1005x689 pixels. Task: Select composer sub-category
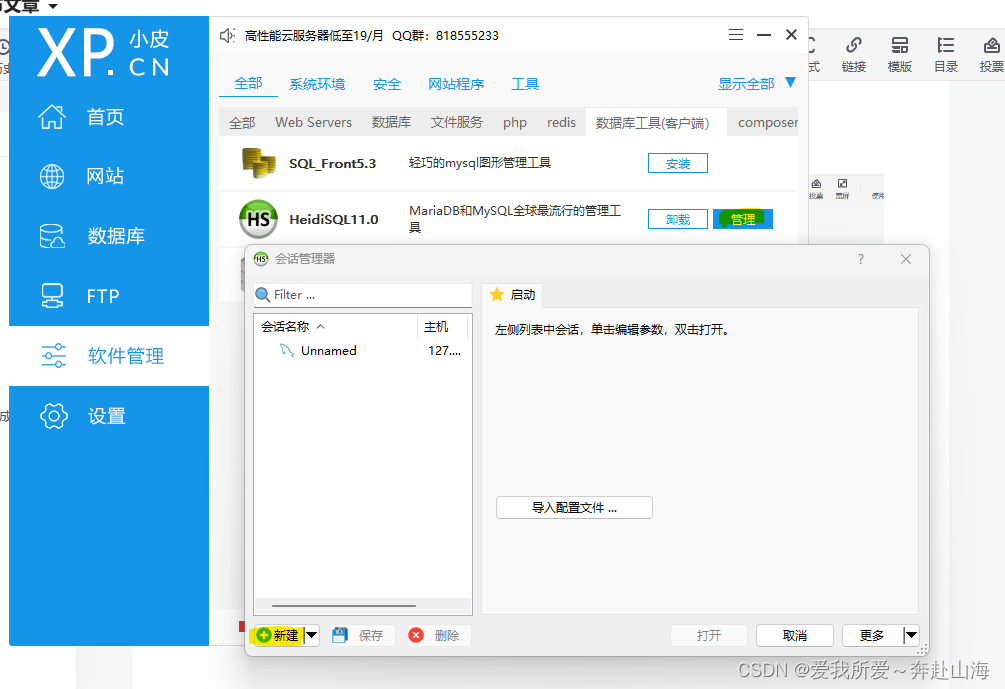tap(768, 122)
